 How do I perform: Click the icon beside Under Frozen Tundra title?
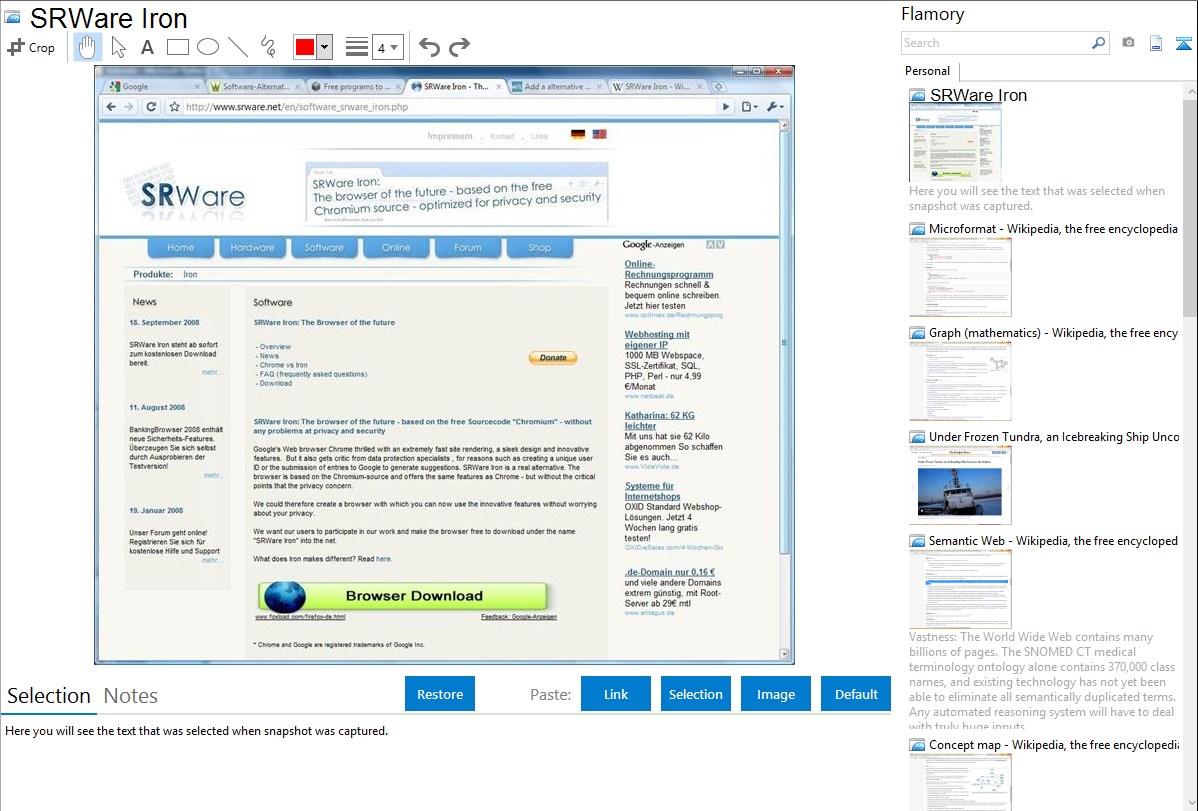tap(917, 436)
